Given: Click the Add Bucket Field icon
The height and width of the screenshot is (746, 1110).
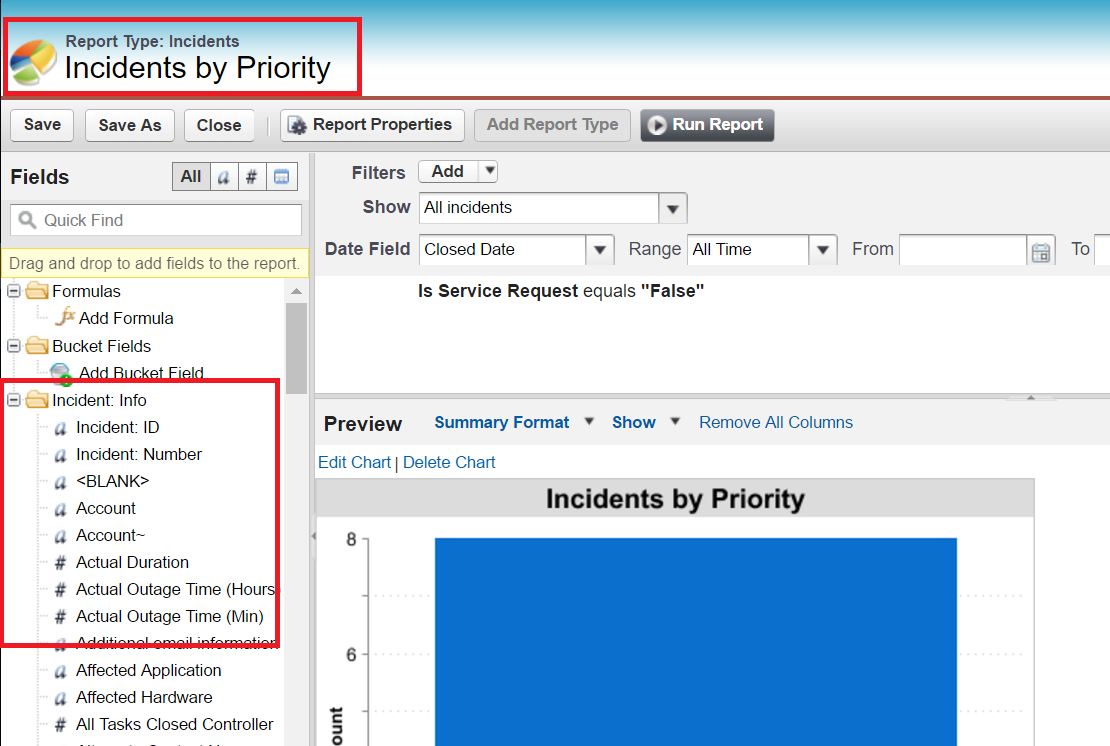Looking at the screenshot, I should [60, 372].
